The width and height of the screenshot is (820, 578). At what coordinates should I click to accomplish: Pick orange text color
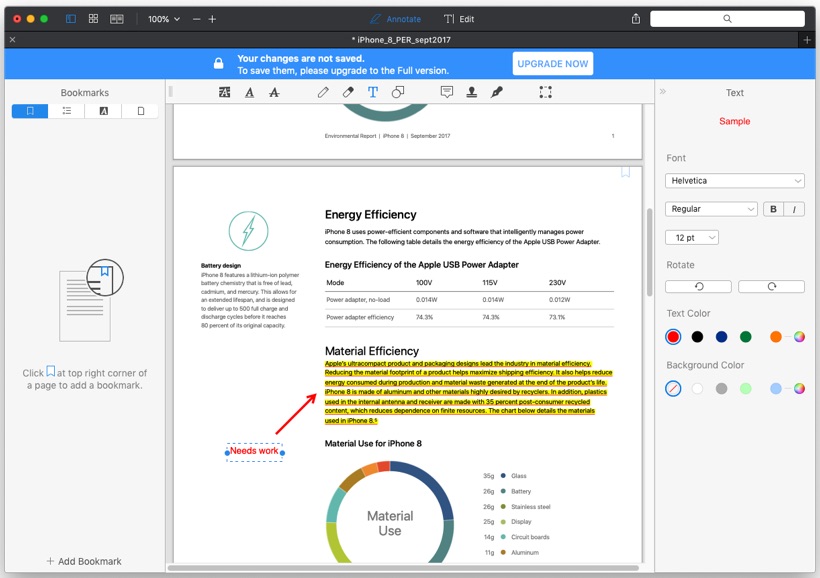tap(776, 337)
